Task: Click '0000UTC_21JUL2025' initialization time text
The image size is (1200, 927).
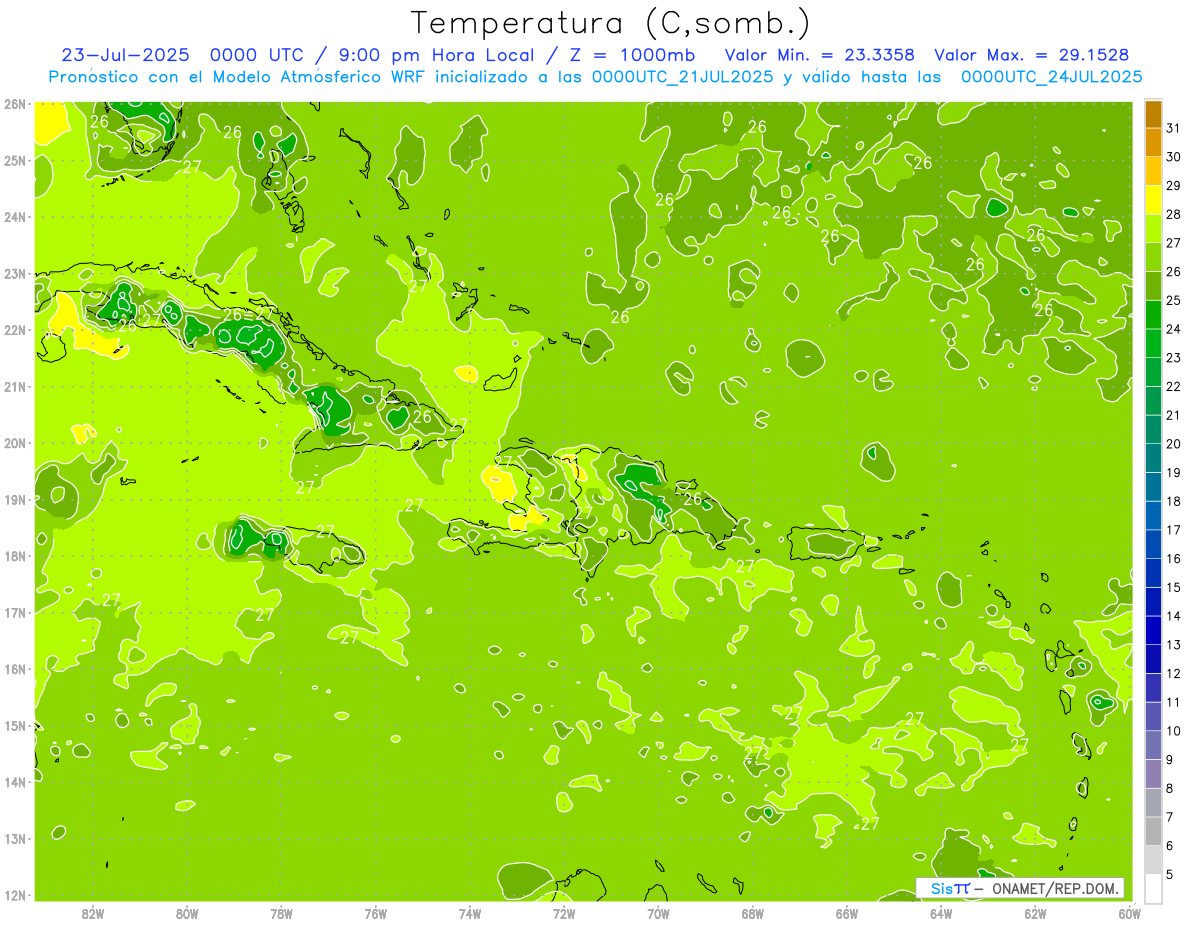Action: coord(682,77)
